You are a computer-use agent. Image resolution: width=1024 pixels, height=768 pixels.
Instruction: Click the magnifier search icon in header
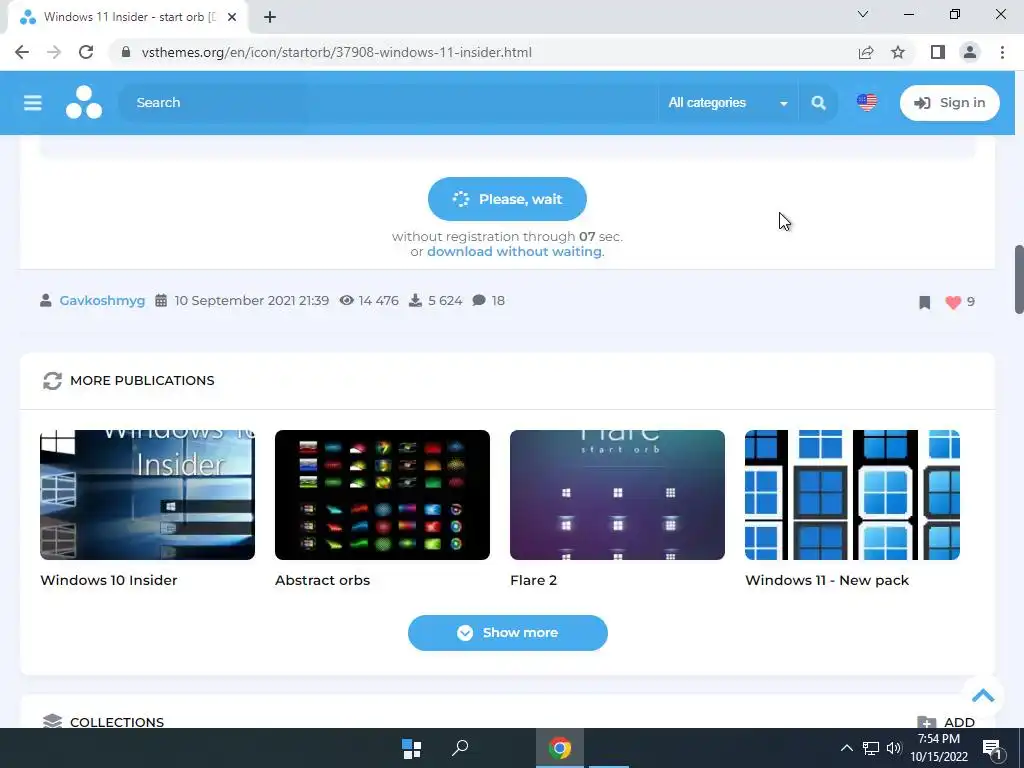(818, 103)
